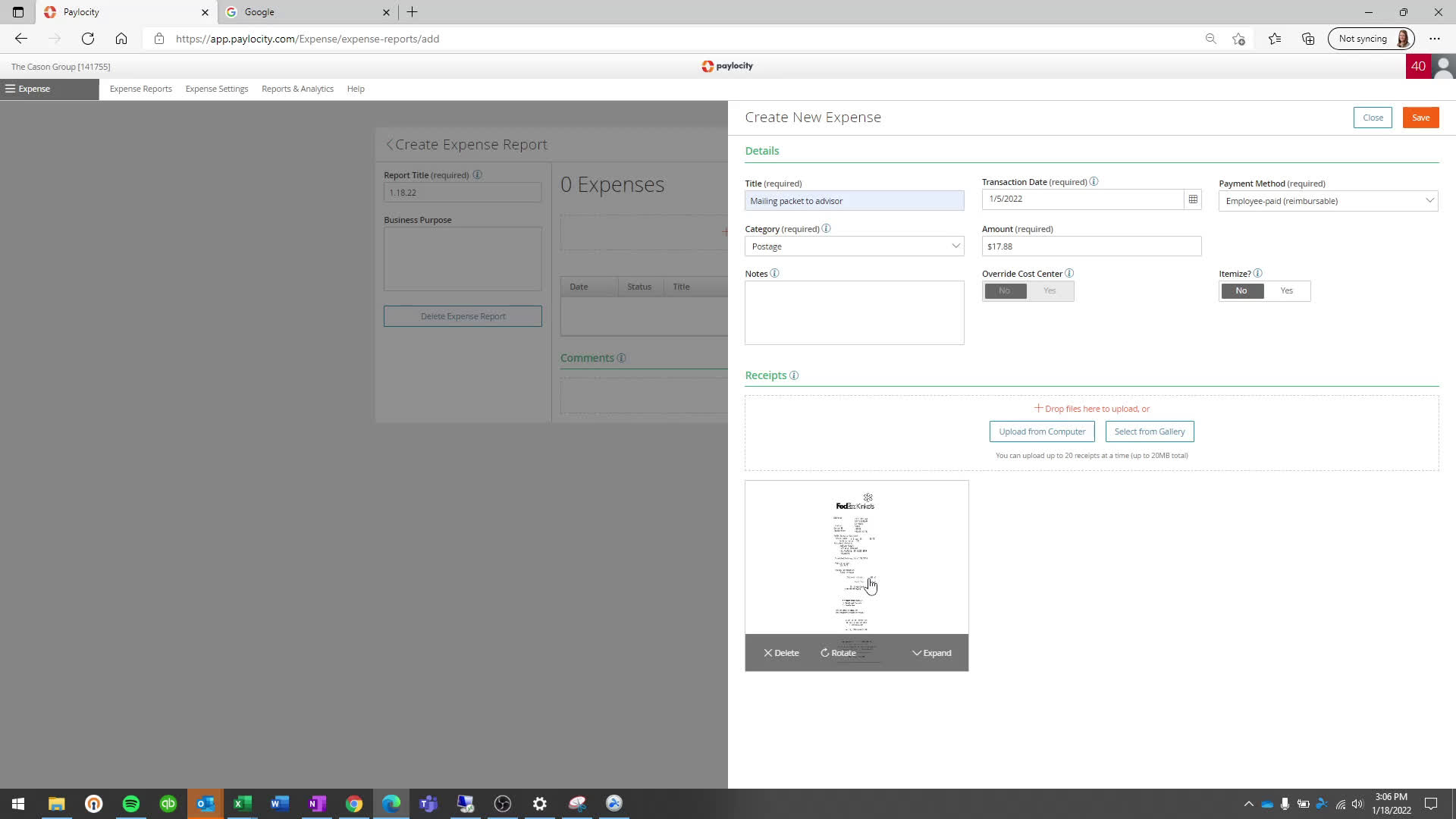The width and height of the screenshot is (1456, 819).
Task: Expand the receipt preview
Action: coord(932,652)
